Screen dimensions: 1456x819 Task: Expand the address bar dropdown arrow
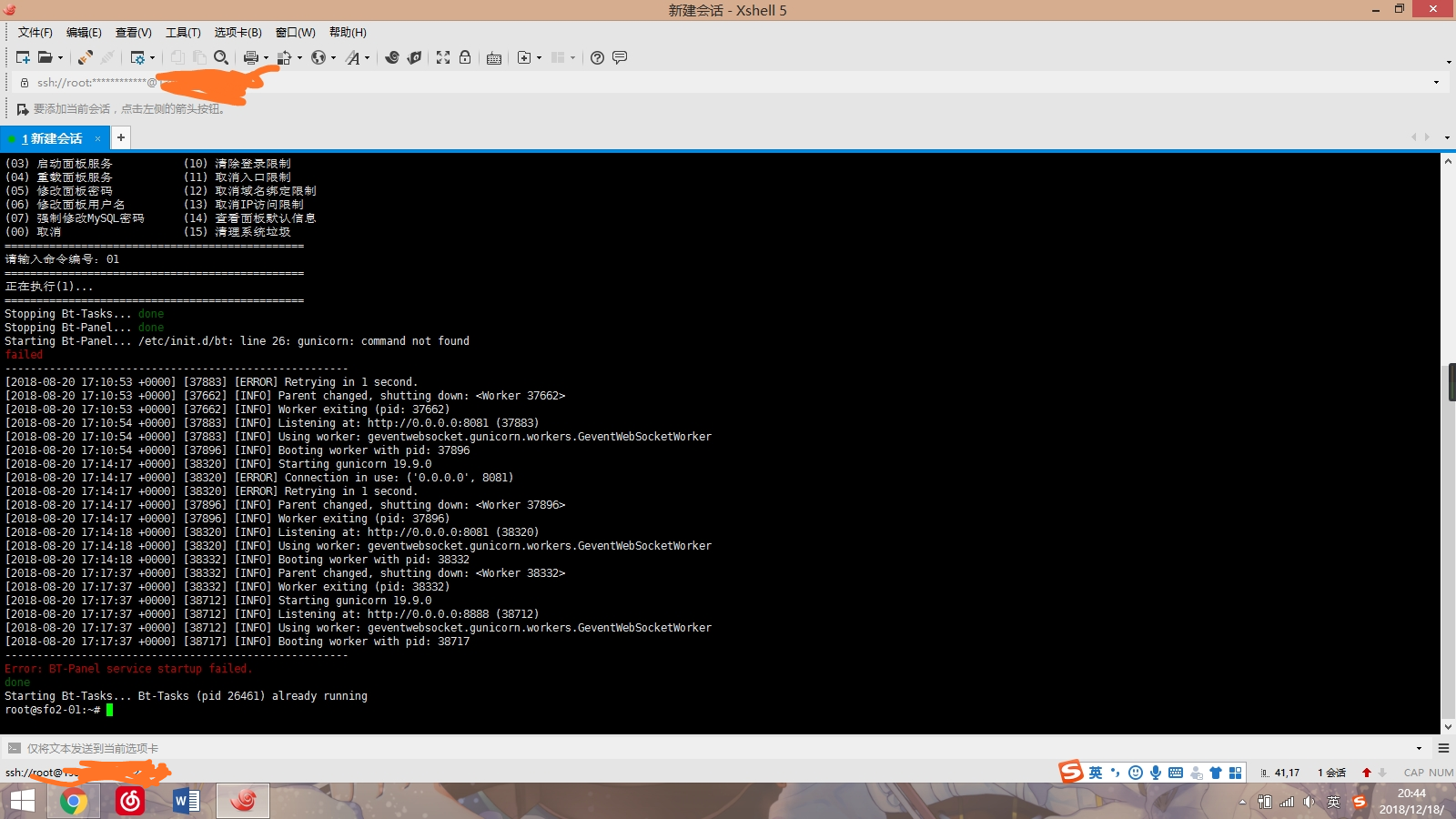(1437, 82)
